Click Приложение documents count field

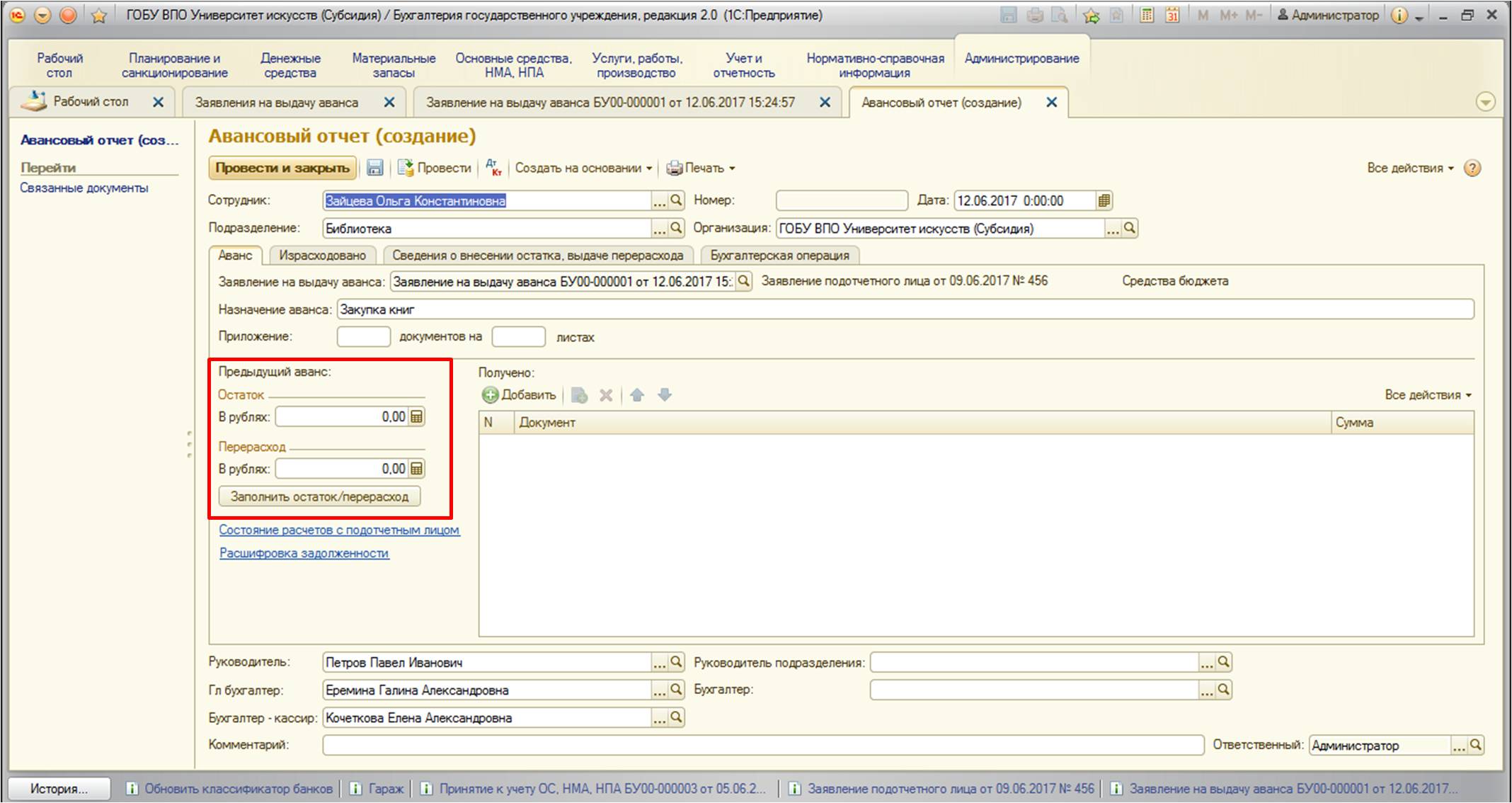[363, 336]
